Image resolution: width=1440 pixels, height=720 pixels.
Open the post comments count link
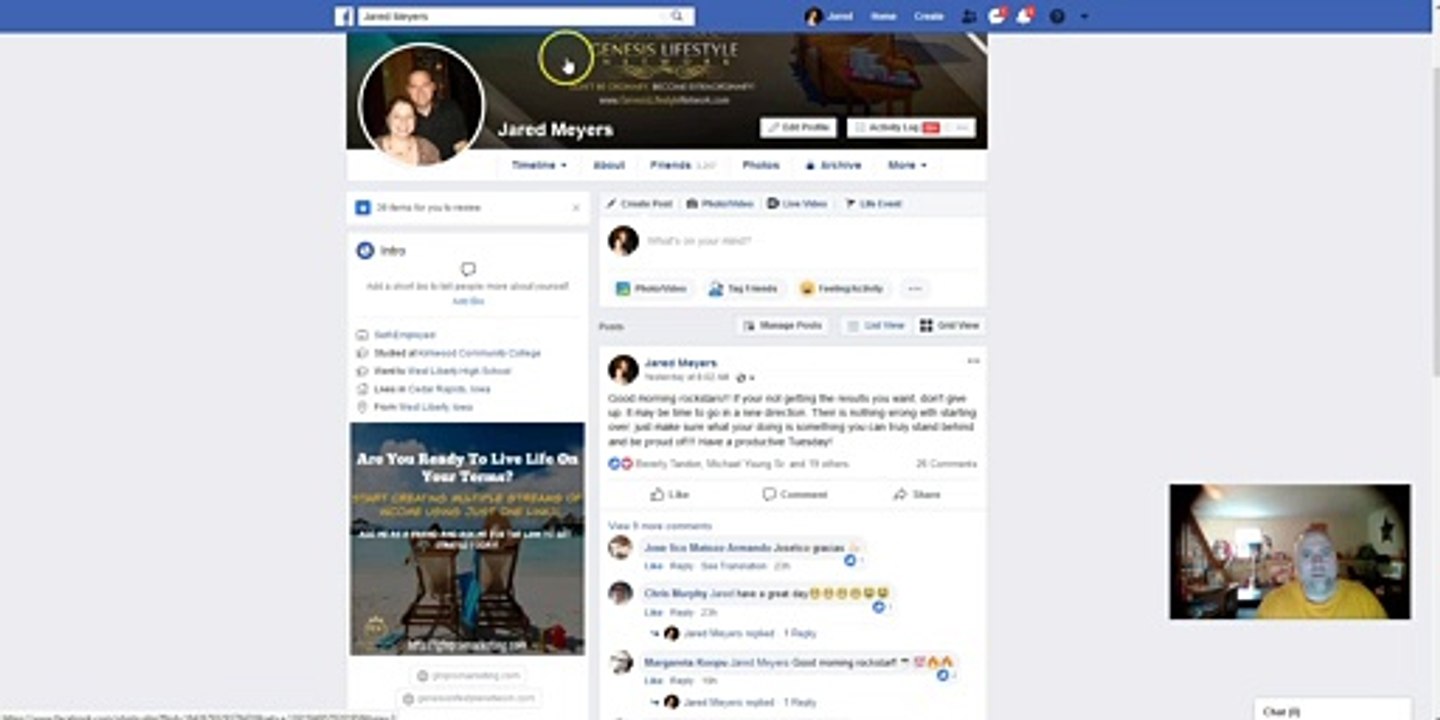click(x=946, y=464)
